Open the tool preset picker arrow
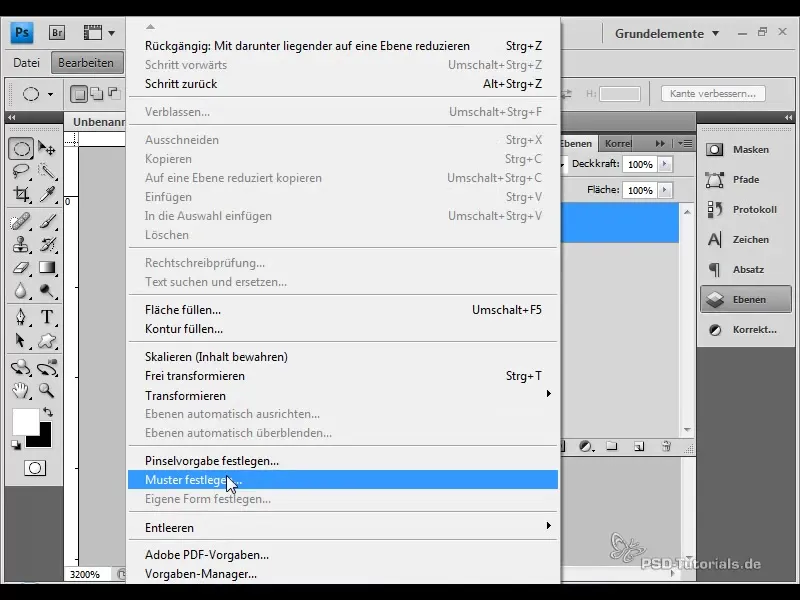Screen dimensions: 800x600 click(50, 94)
